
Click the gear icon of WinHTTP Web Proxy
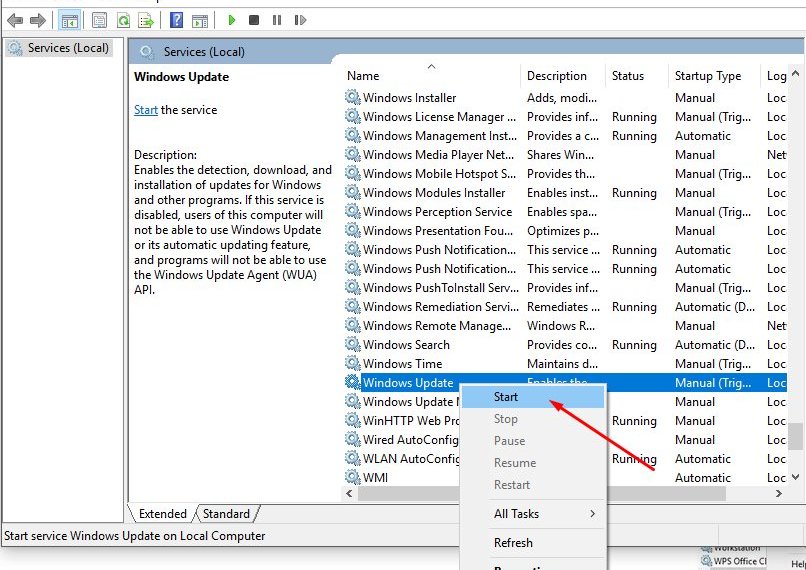353,420
